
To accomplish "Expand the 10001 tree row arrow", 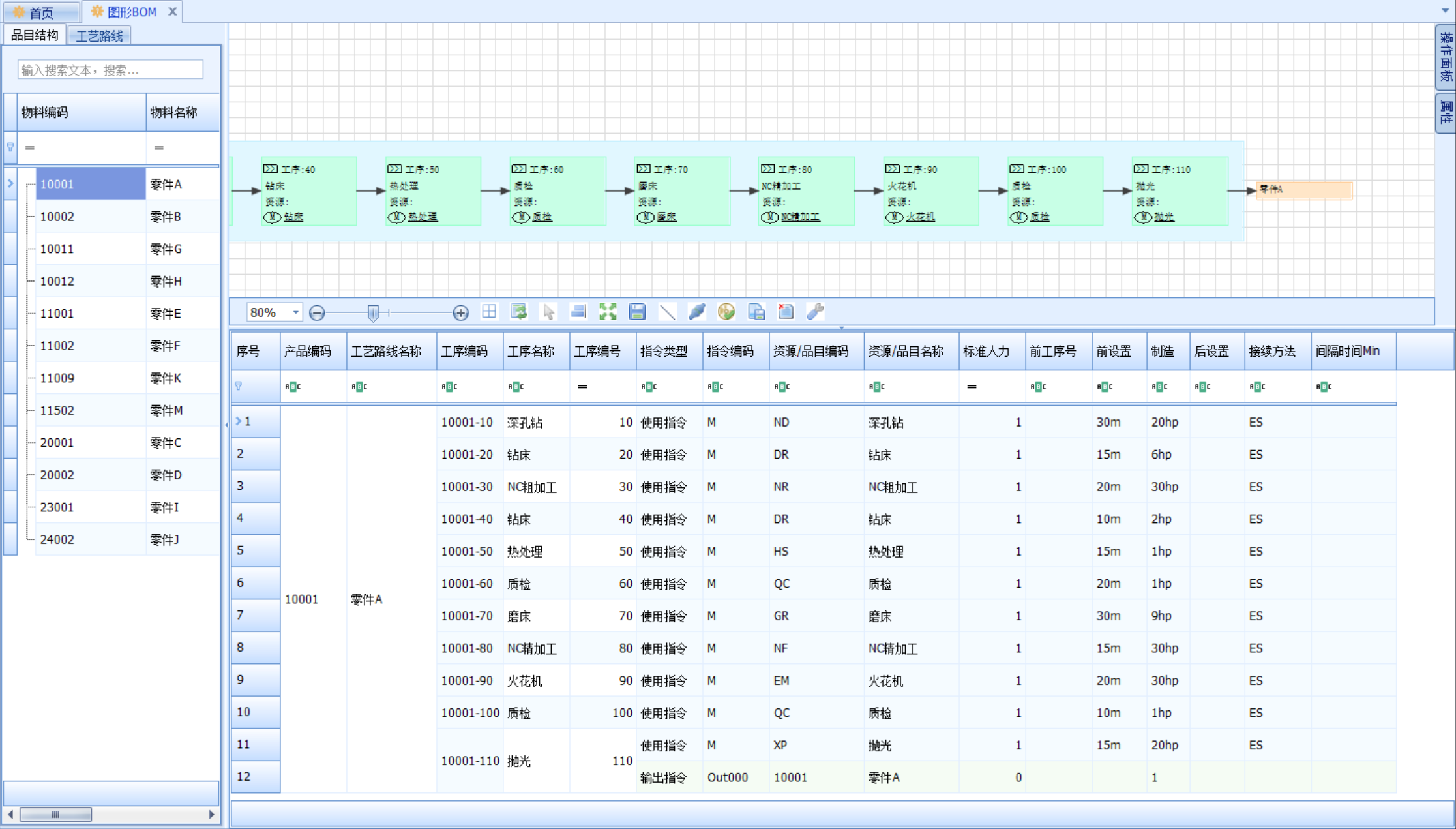I will 10,184.
